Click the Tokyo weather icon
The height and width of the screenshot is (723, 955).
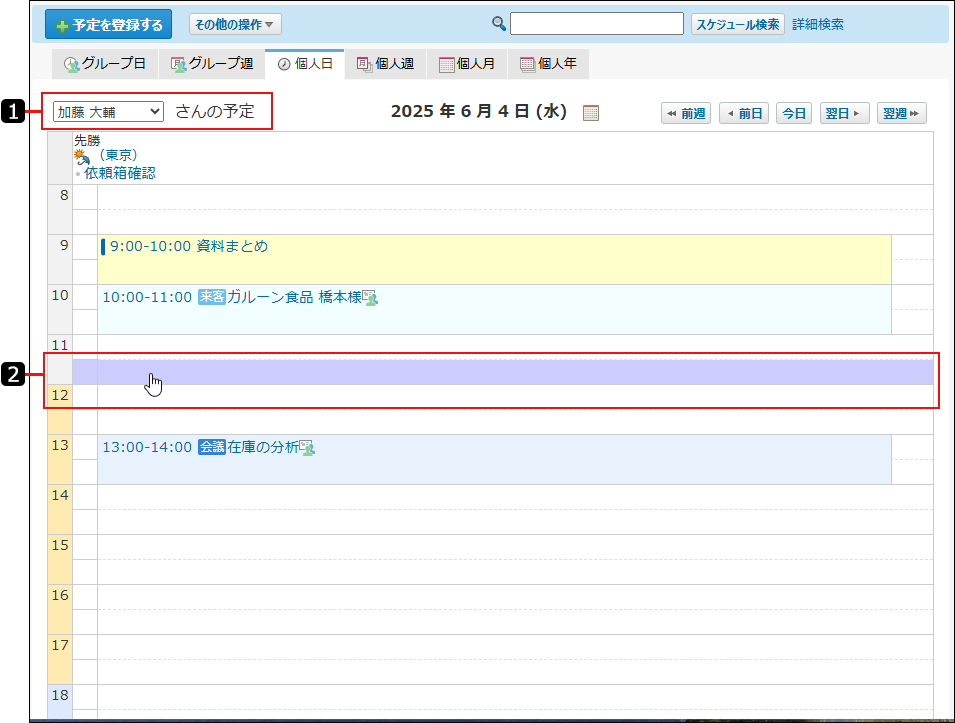coord(82,157)
